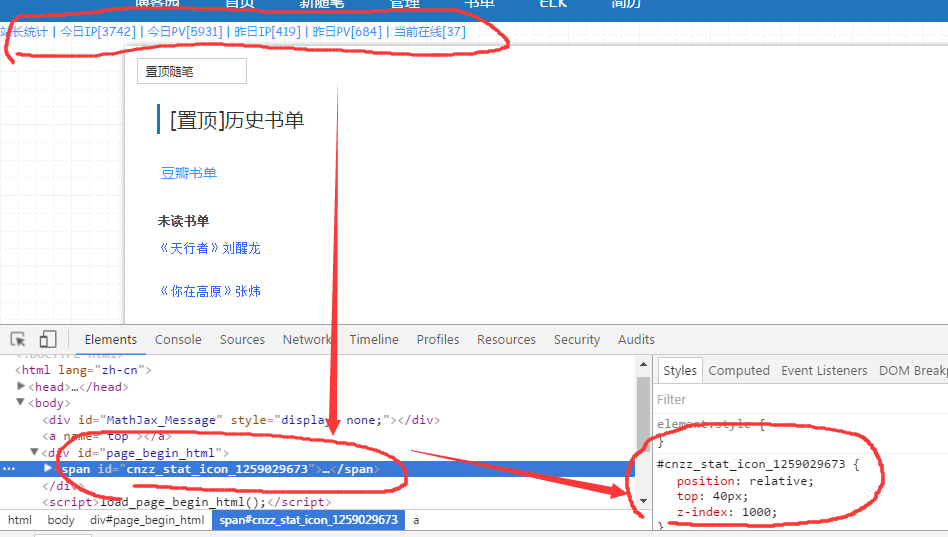Open the Timeline tab
Viewport: 948px width, 537px height.
374,339
